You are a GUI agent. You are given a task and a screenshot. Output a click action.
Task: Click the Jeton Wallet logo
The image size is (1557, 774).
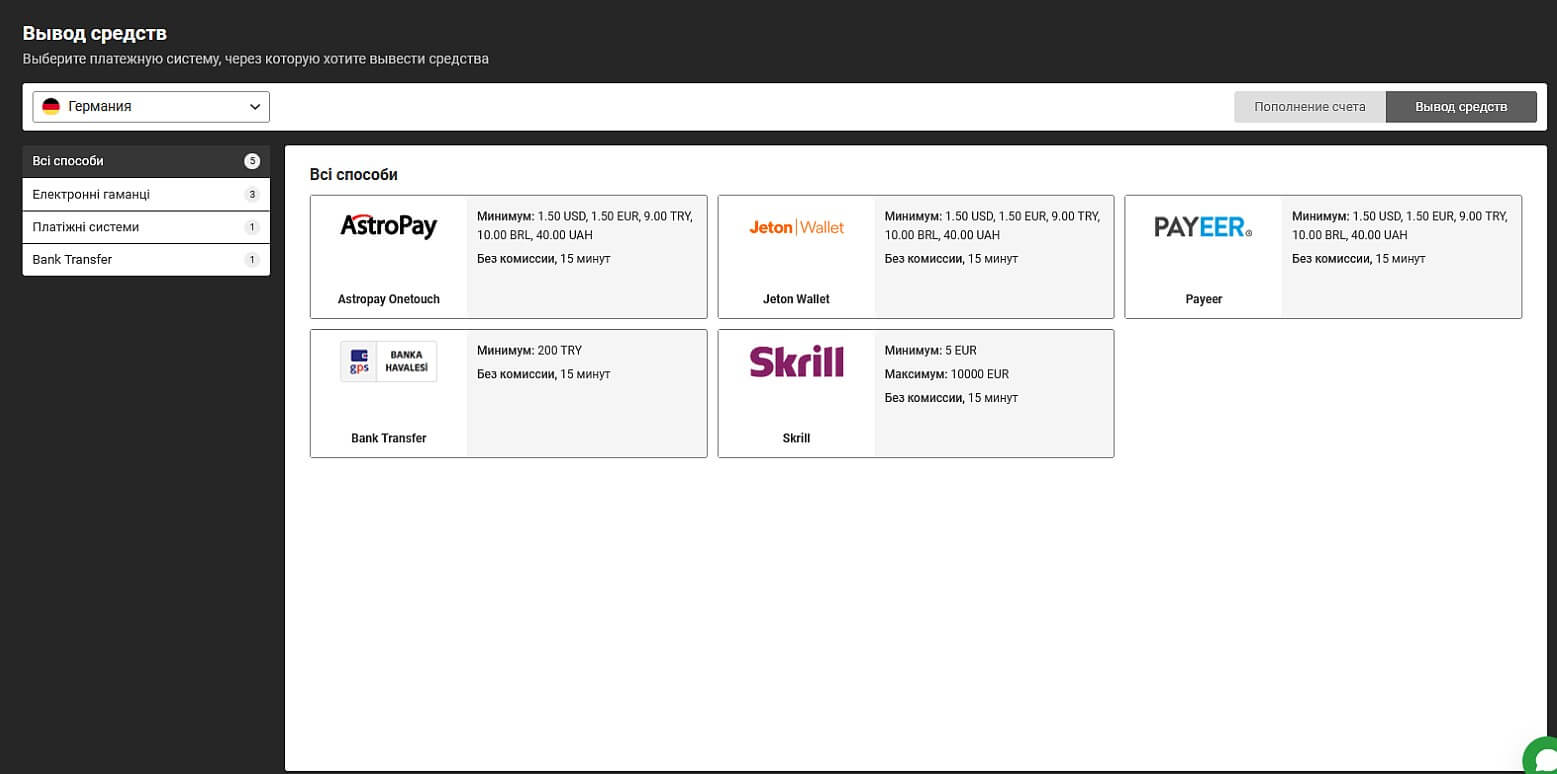coord(796,227)
